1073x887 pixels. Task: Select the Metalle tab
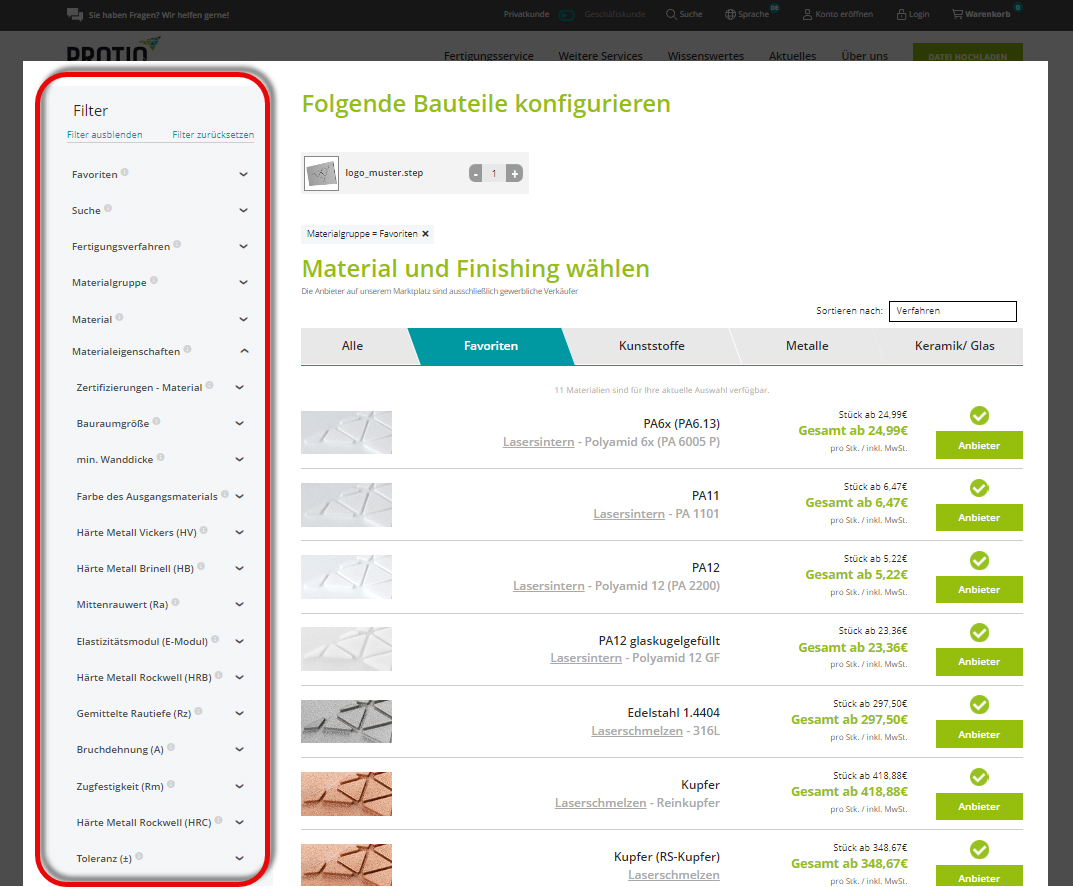point(807,346)
